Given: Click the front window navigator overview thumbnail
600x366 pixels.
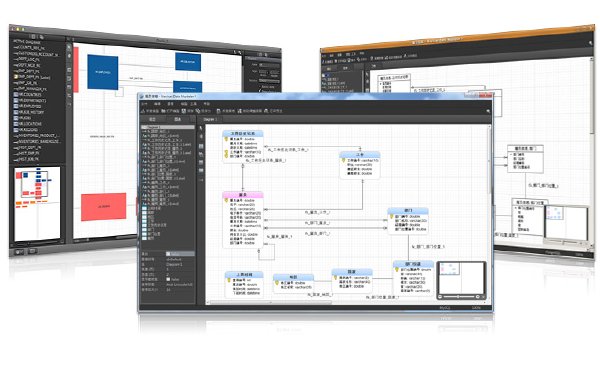Looking at the screenshot, I should (461, 278).
